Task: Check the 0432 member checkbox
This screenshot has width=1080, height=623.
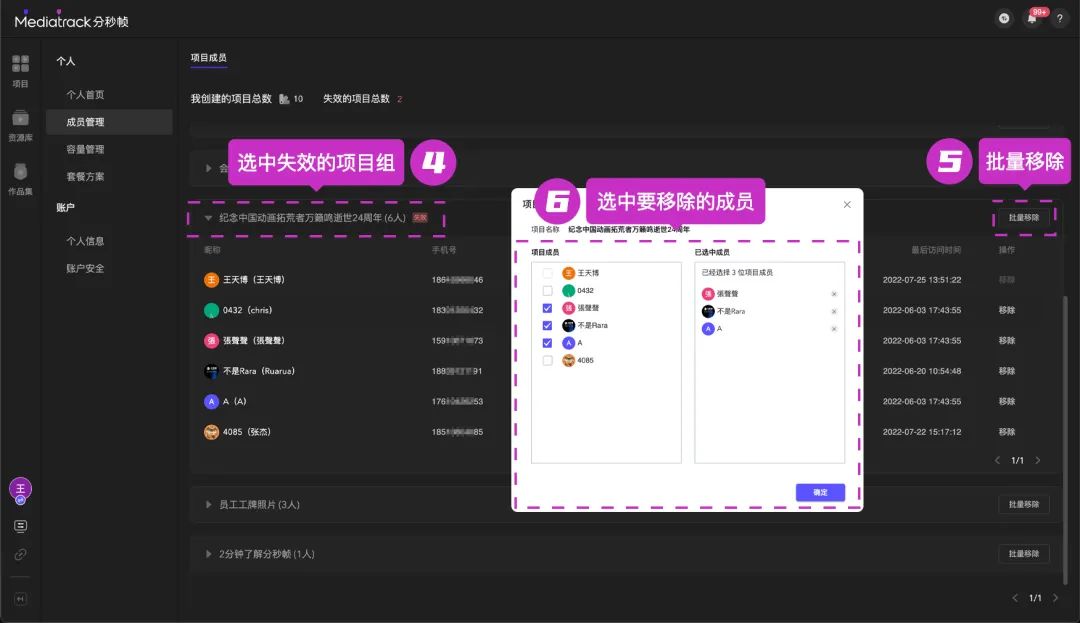Action: pyautogui.click(x=547, y=290)
